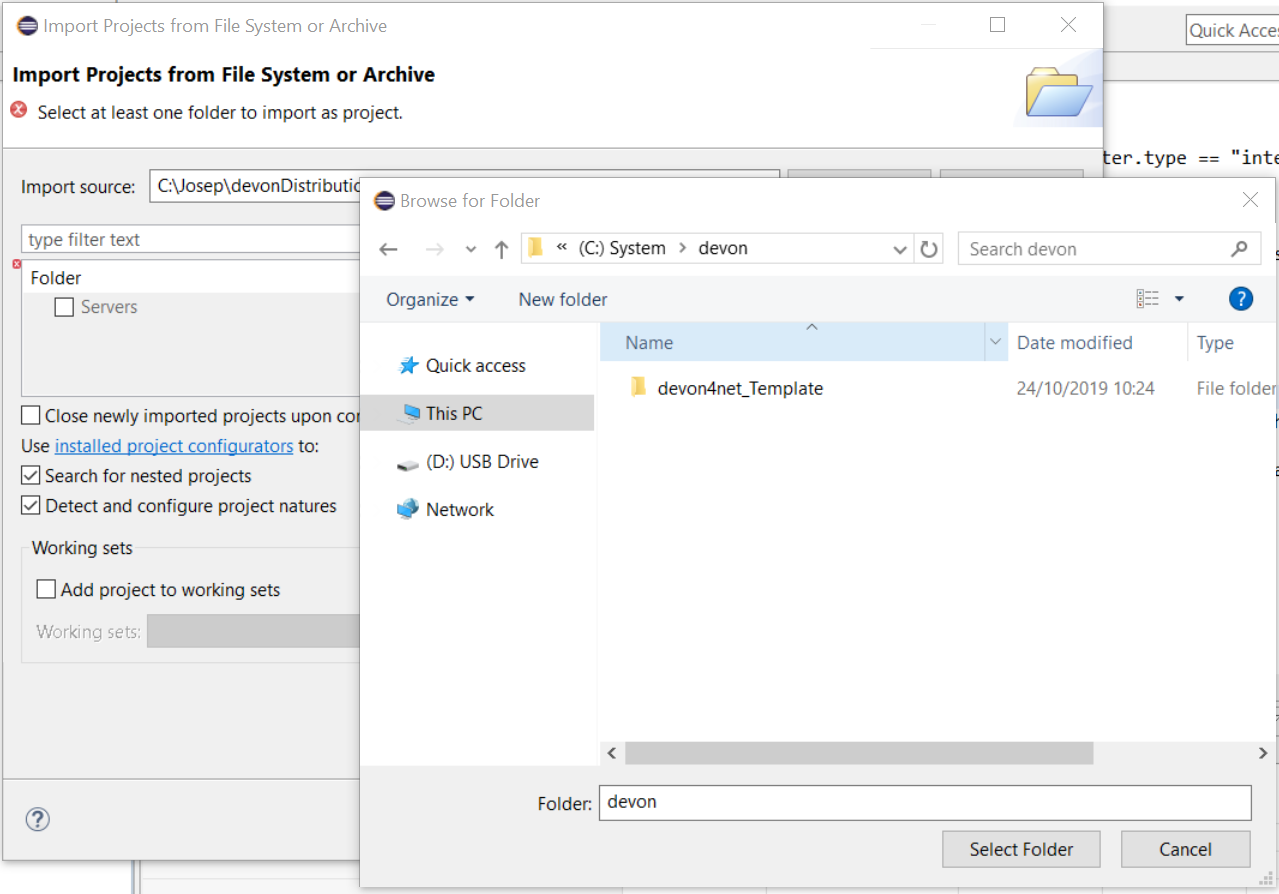The height and width of the screenshot is (894, 1279).
Task: Check Add project to working sets
Action: [46, 590]
